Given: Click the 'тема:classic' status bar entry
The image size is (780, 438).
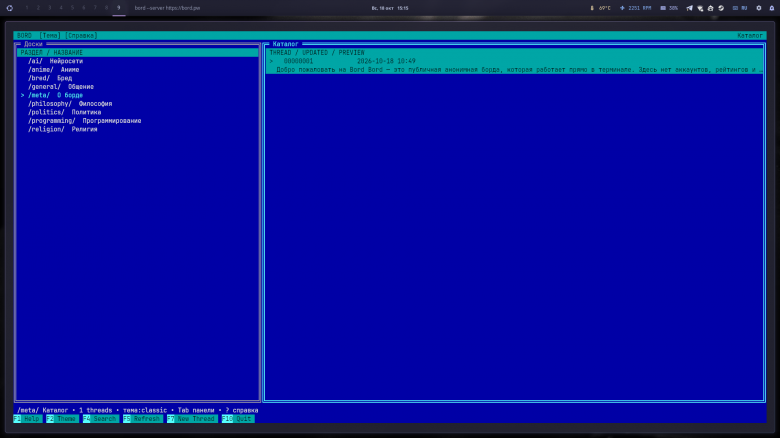Looking at the screenshot, I should tap(145, 410).
